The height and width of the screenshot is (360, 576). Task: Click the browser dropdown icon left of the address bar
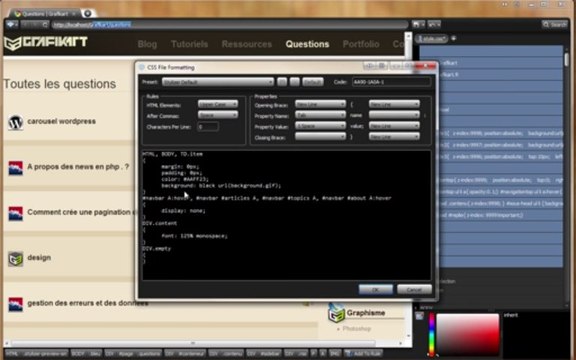[x=11, y=25]
